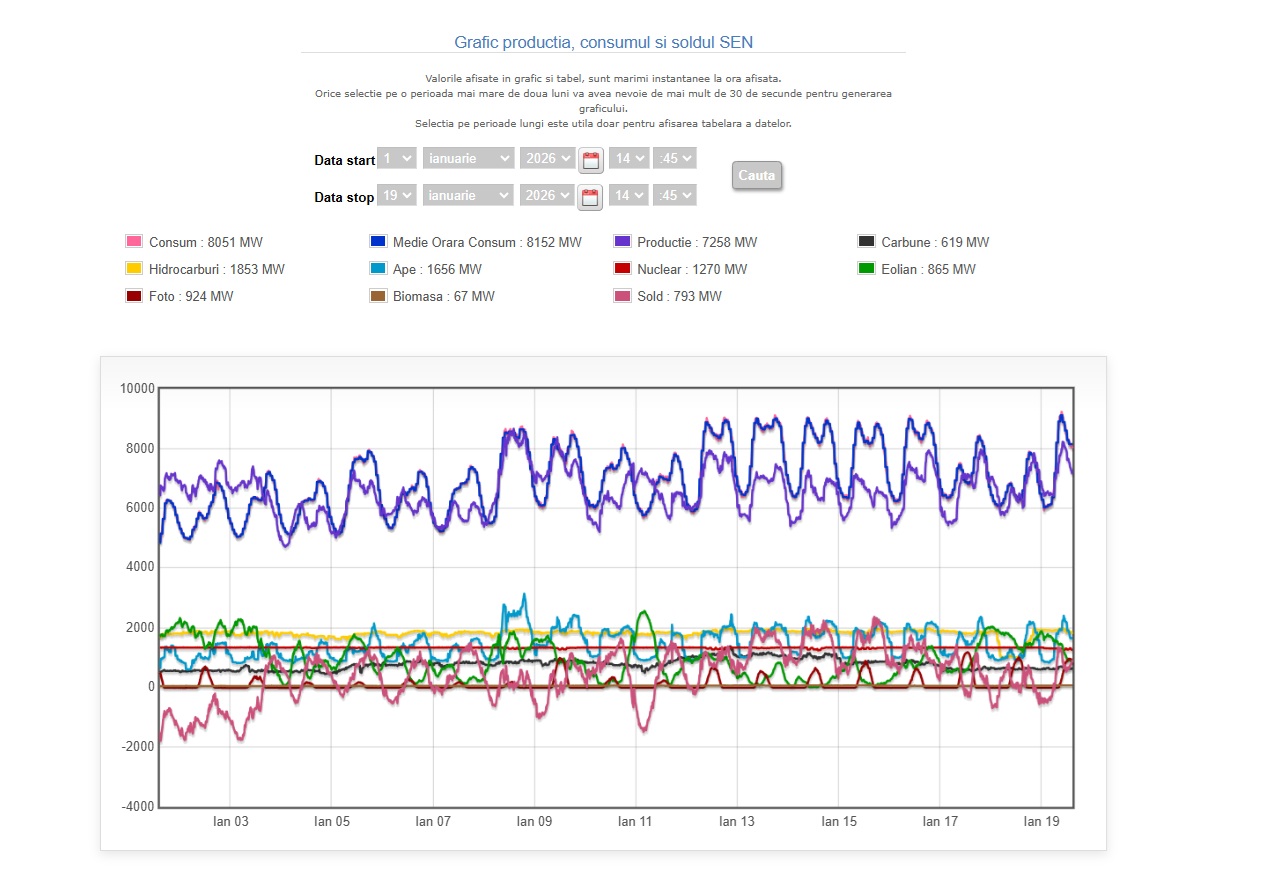Click the red Nuclear legend swatch
This screenshot has height=873, width=1266.
tap(622, 269)
